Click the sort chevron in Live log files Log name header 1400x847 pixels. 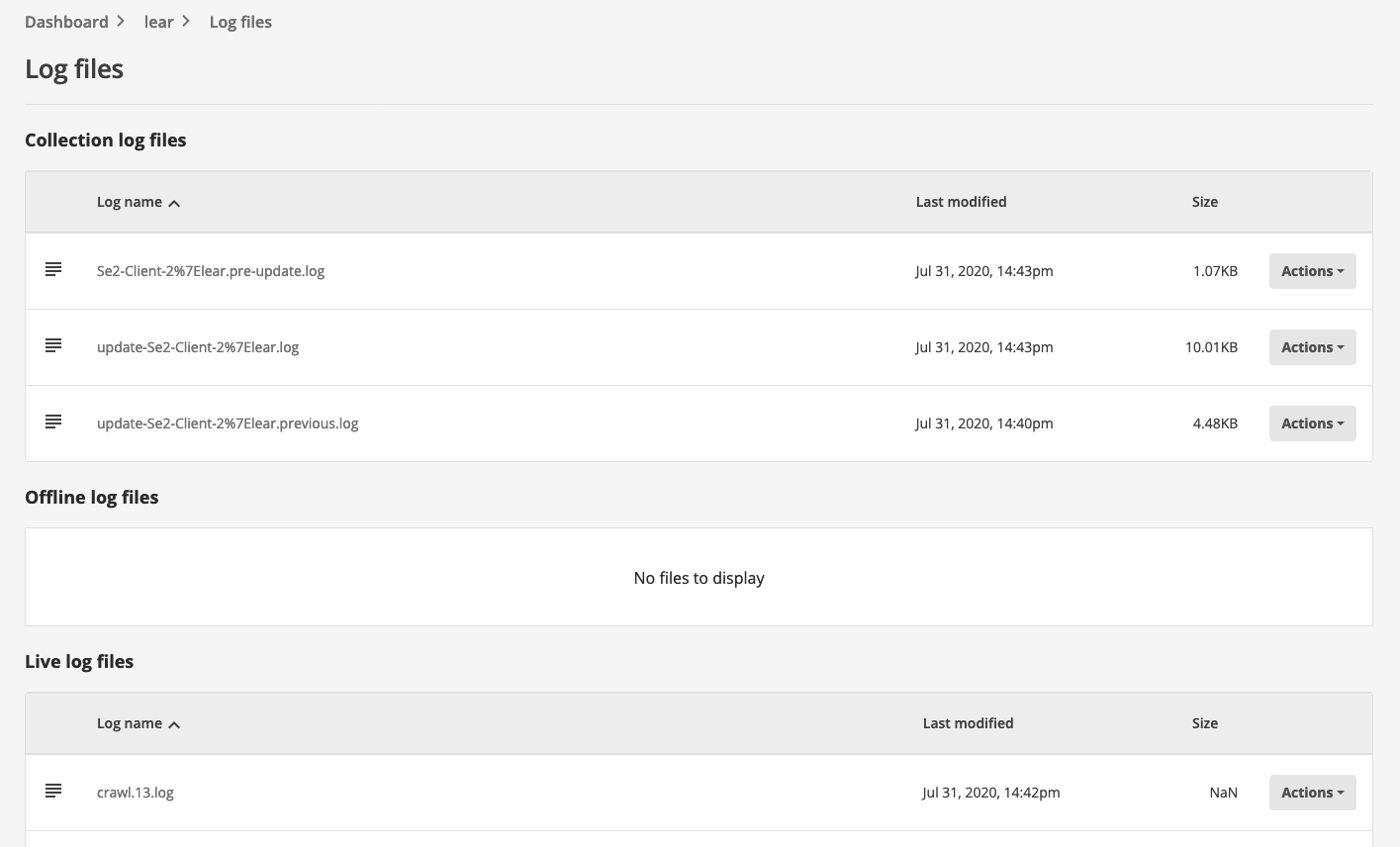[x=174, y=725]
